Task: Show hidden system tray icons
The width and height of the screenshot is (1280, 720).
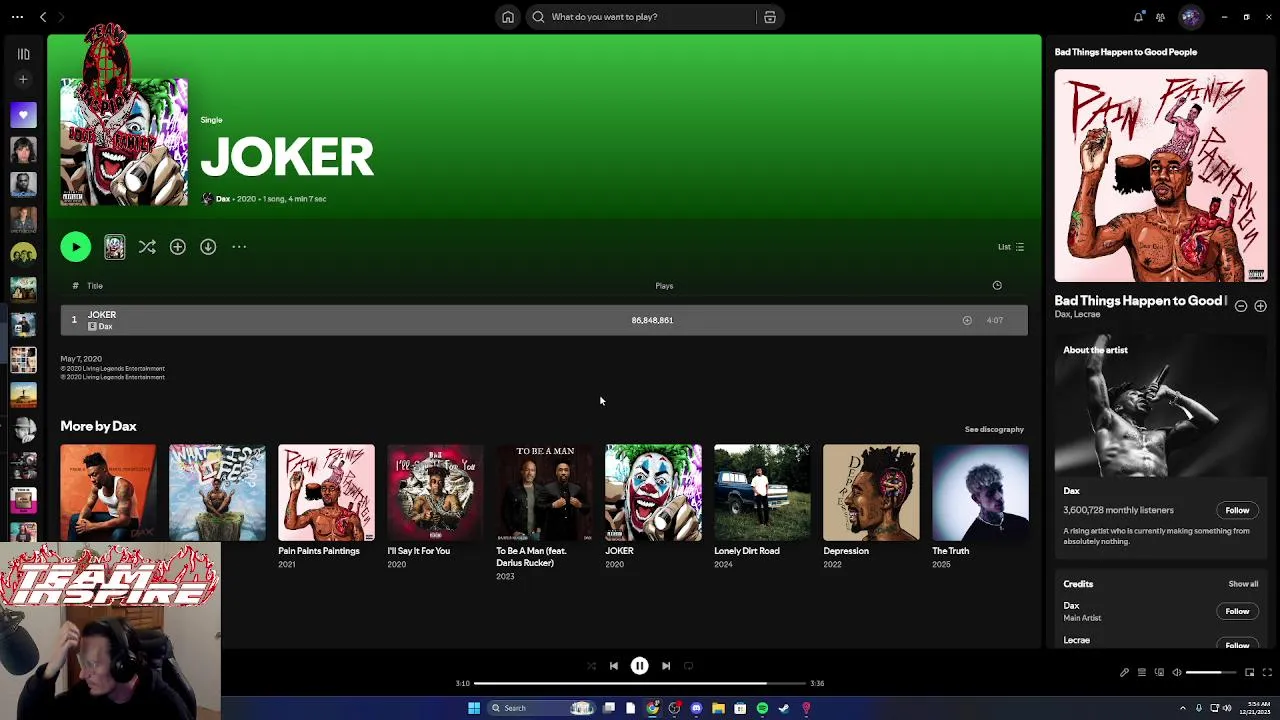Action: click(x=1183, y=708)
